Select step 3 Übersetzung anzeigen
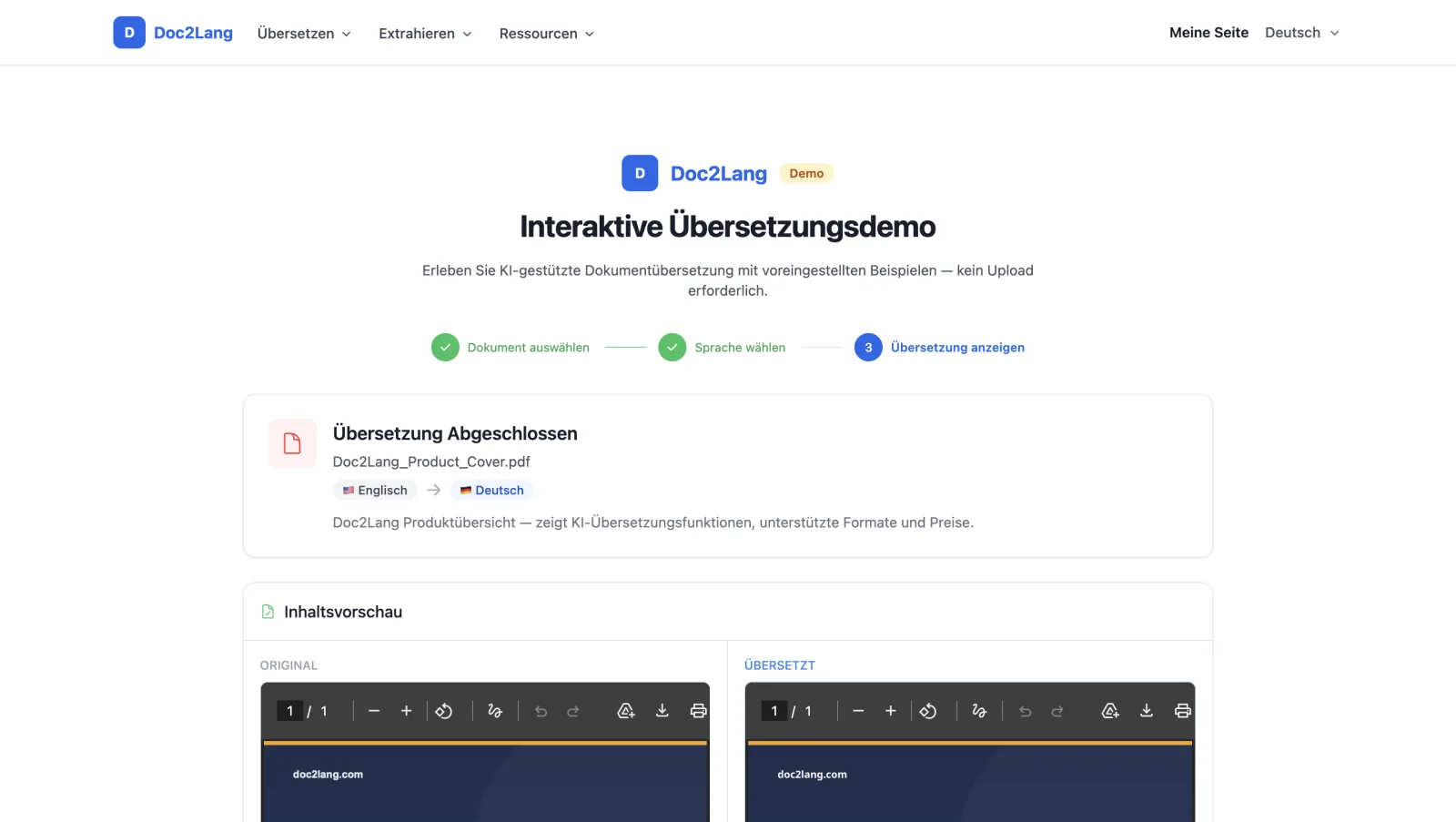The width and height of the screenshot is (1456, 822). 939,348
